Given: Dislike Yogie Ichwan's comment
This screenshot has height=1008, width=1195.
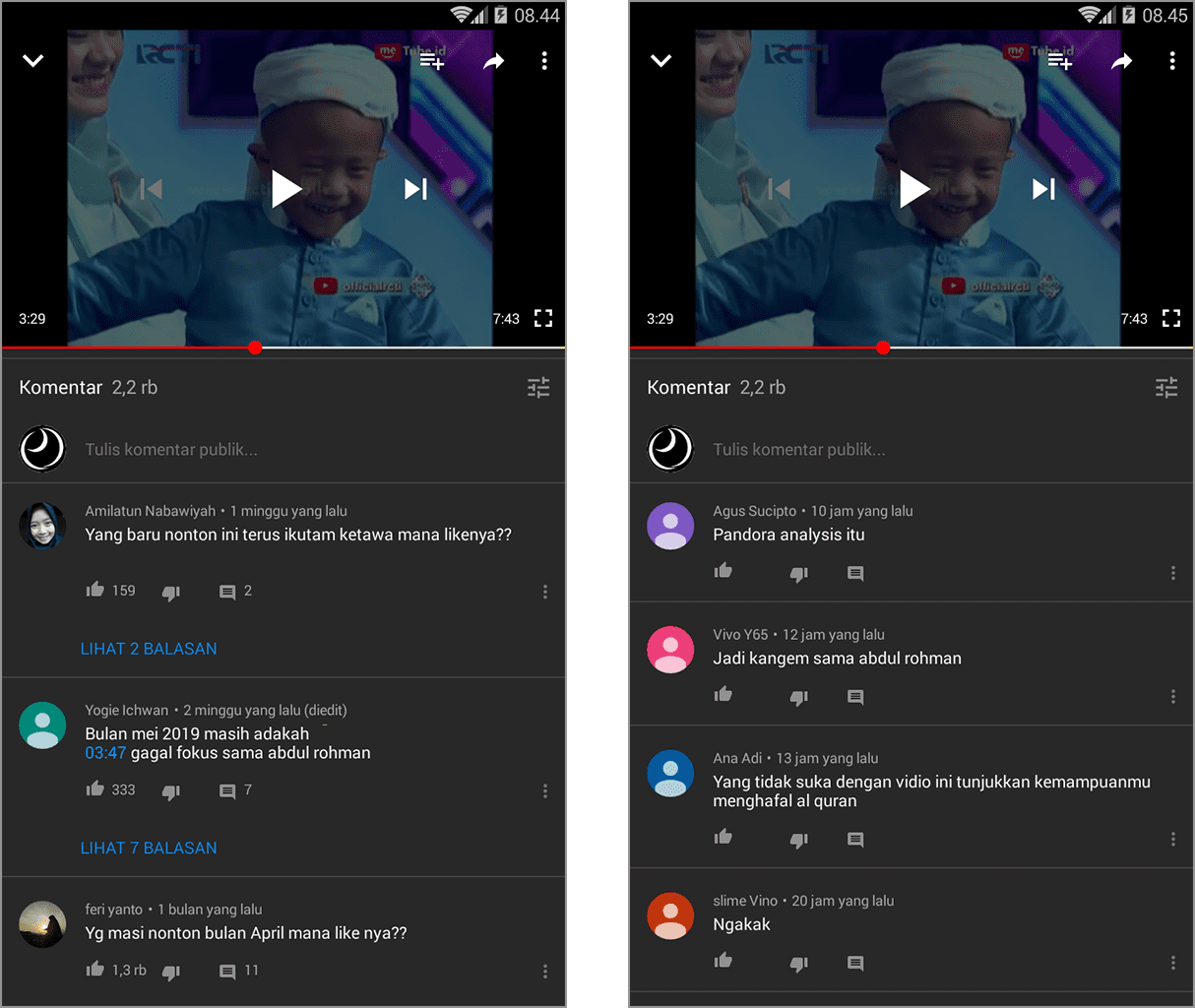Looking at the screenshot, I should [171, 791].
